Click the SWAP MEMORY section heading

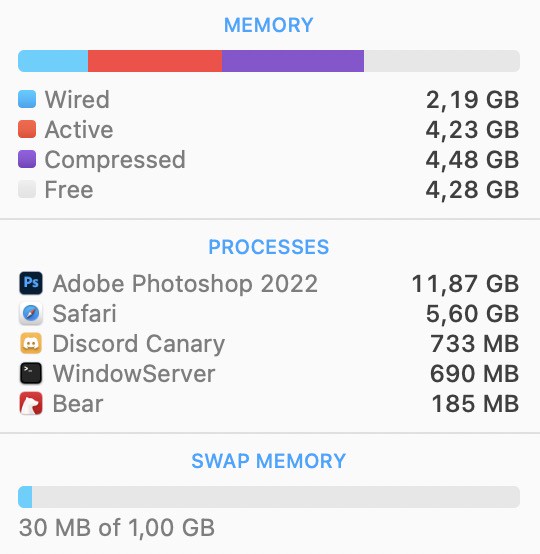pyautogui.click(x=269, y=461)
